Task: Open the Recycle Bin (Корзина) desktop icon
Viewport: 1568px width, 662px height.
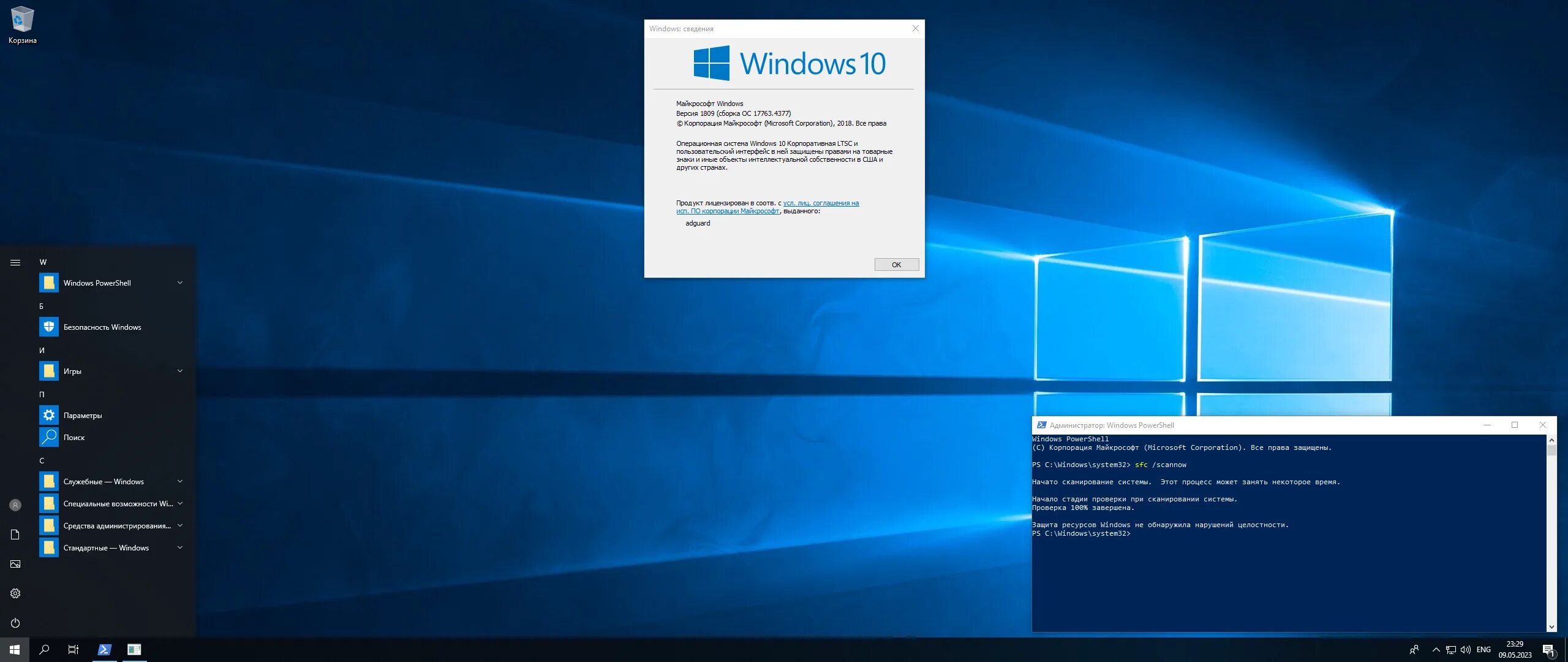Action: [23, 25]
